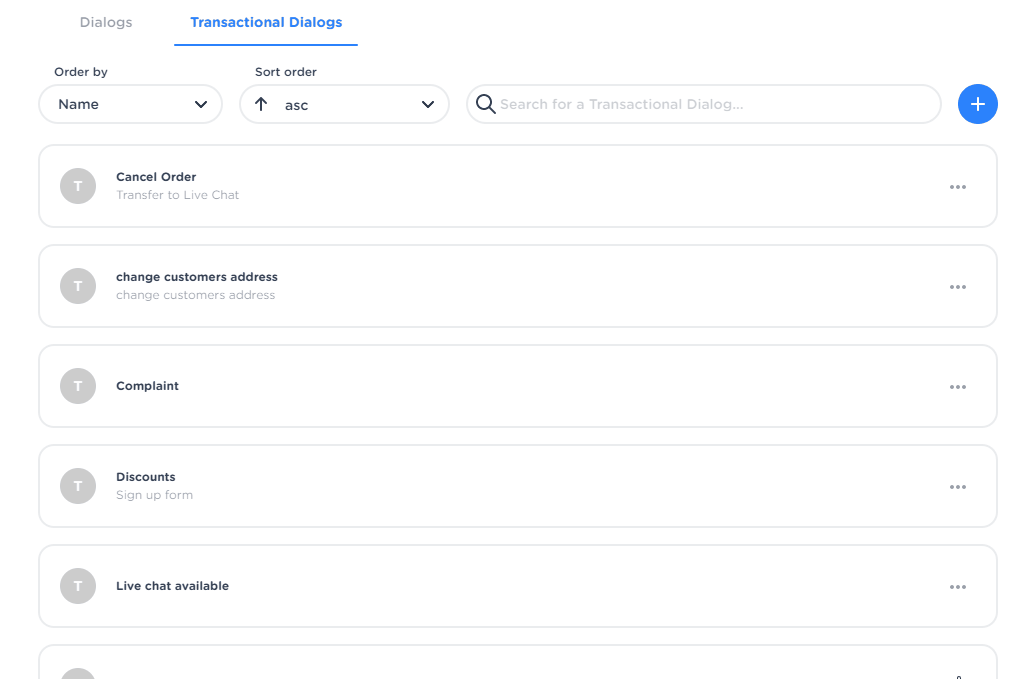The height and width of the screenshot is (679, 1034).
Task: Open the three-dot menu for Complaint
Action: [957, 387]
